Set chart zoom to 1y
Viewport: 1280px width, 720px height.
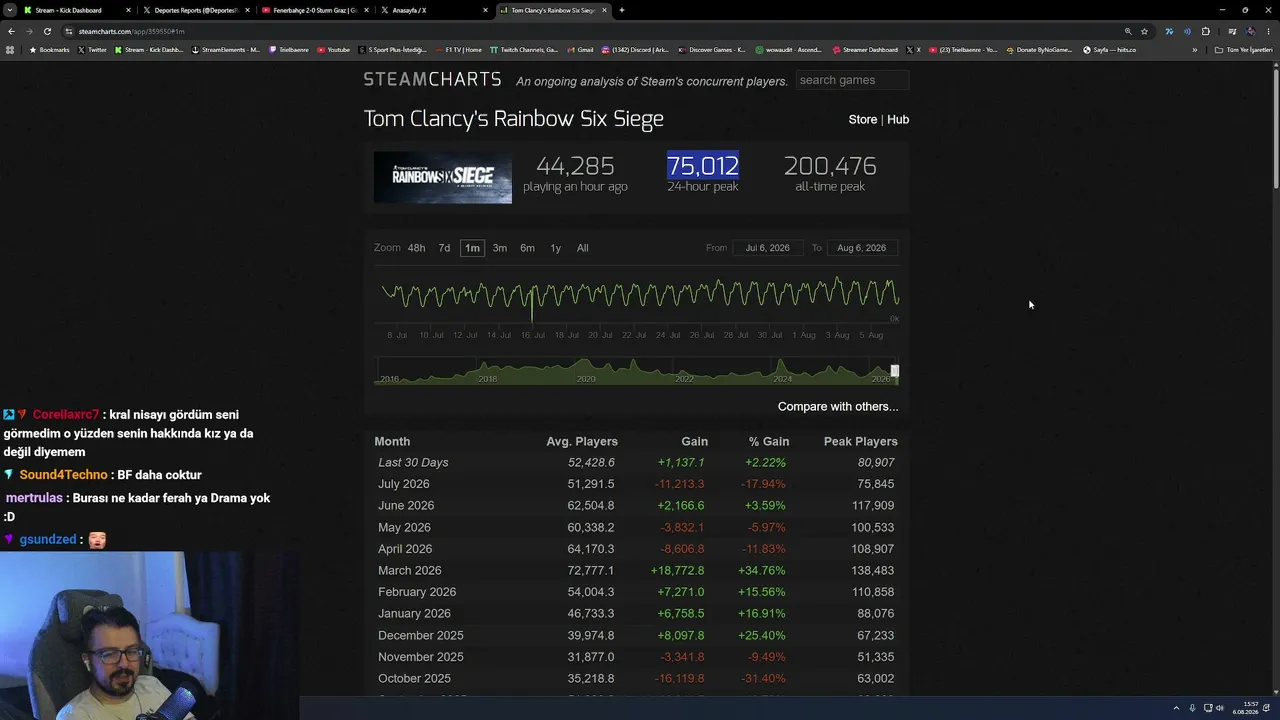pos(555,248)
